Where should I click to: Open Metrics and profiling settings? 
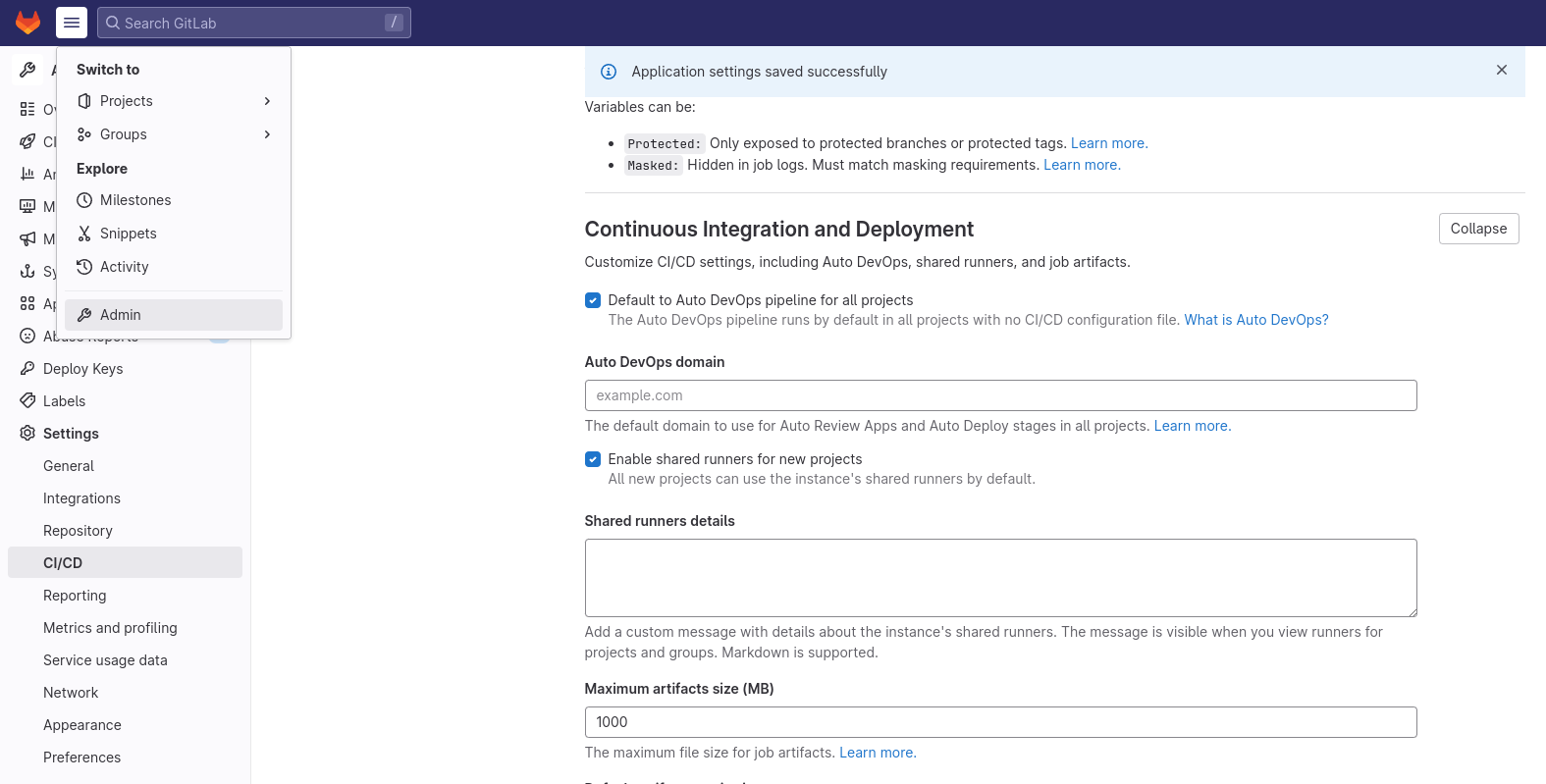110,628
